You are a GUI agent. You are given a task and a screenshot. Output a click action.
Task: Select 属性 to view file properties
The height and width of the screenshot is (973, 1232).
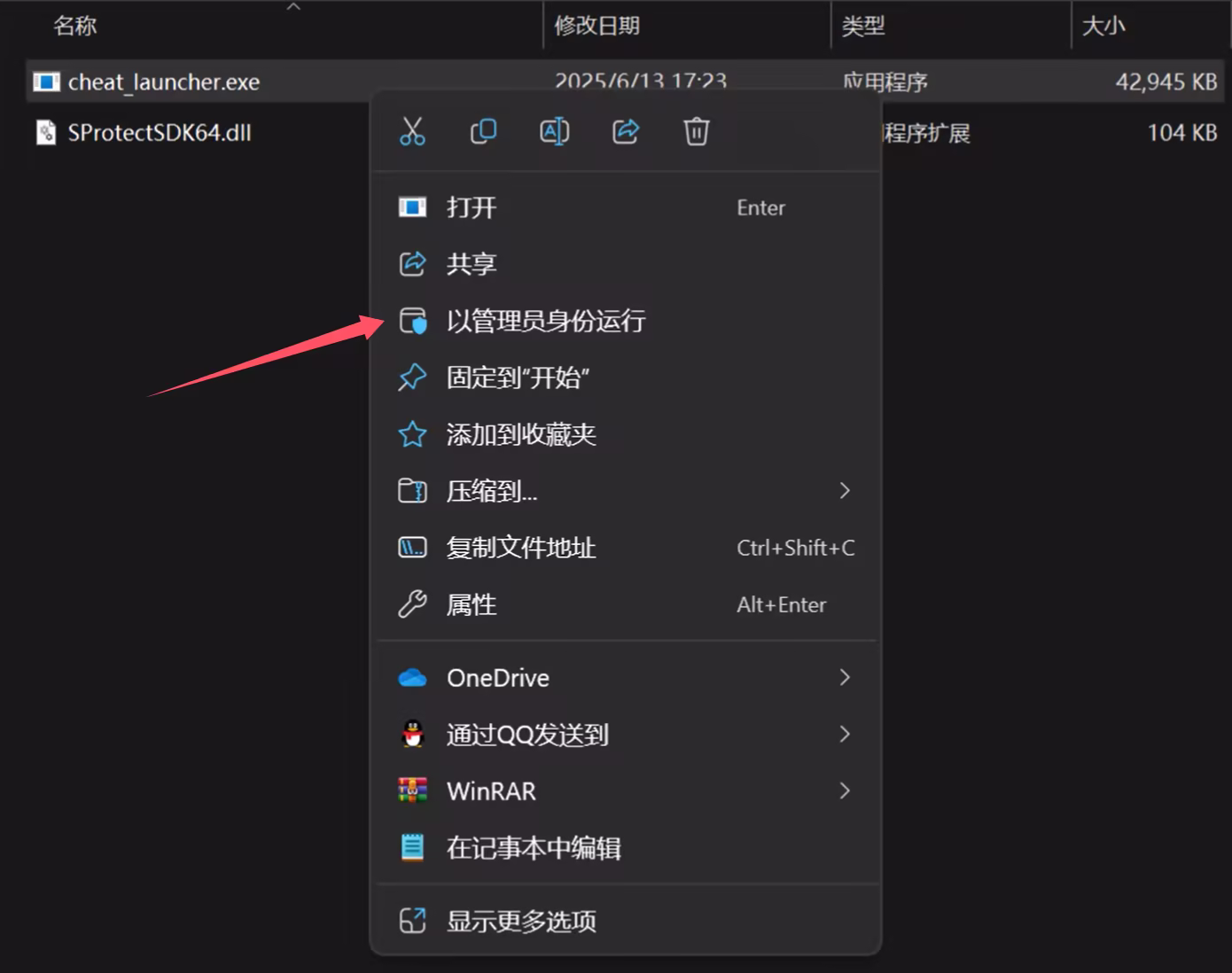472,604
